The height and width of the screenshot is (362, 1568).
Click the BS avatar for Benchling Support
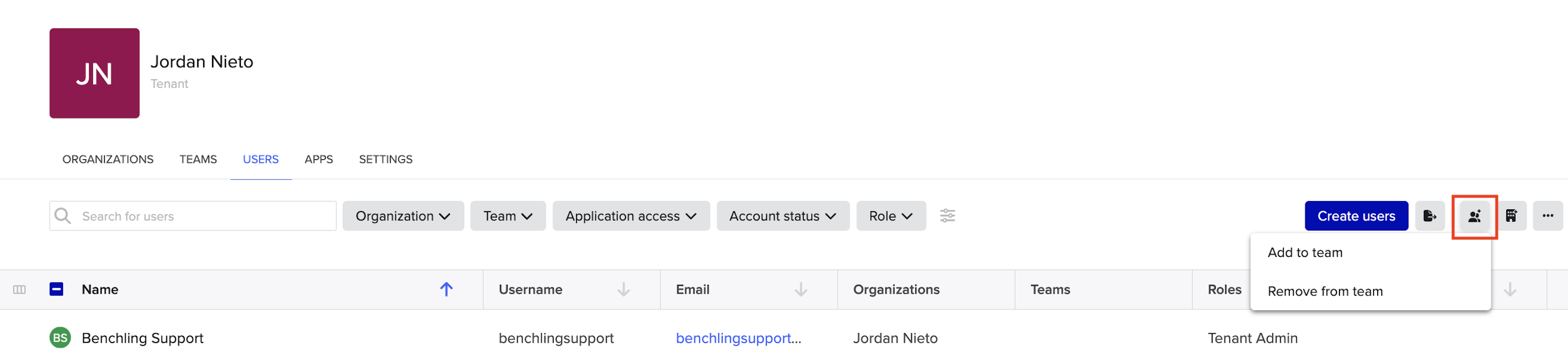click(x=59, y=338)
